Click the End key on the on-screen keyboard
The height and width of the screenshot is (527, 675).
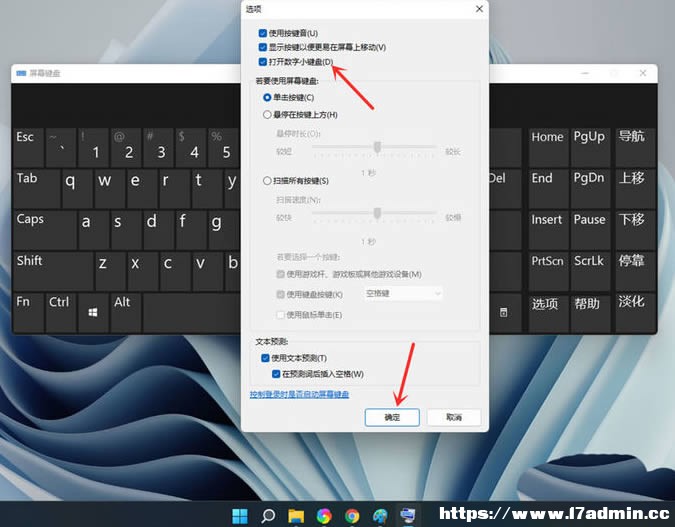[x=548, y=189]
